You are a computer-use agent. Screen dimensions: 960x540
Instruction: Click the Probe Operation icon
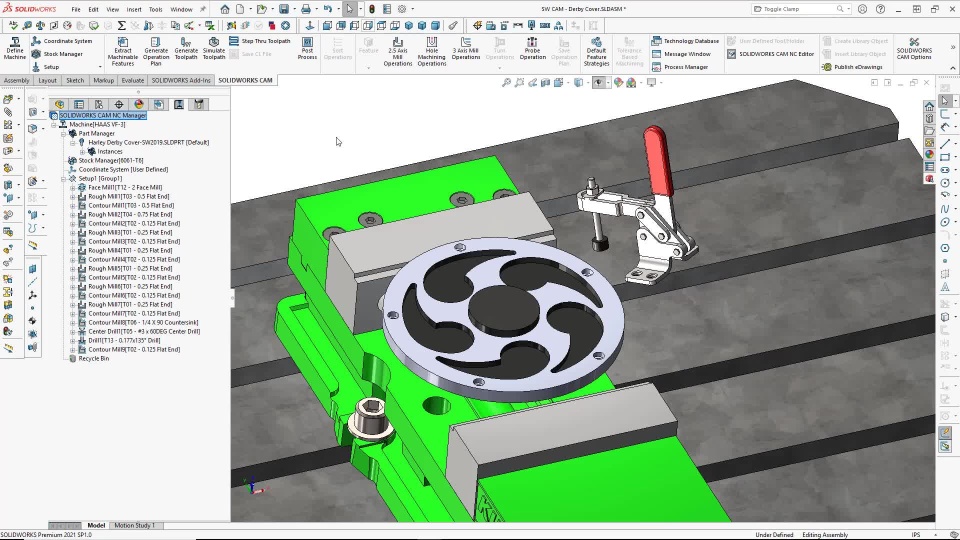pos(533,48)
